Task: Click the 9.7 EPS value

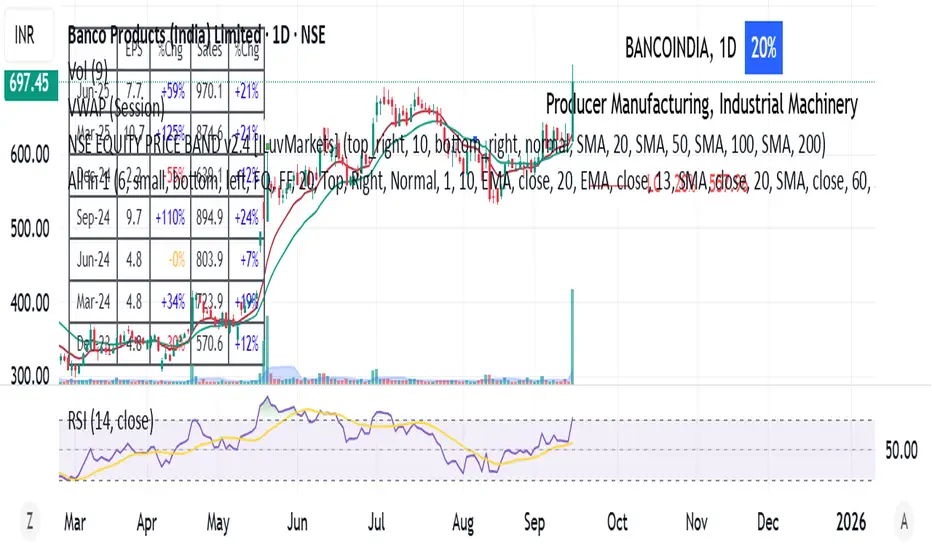Action: click(x=134, y=218)
